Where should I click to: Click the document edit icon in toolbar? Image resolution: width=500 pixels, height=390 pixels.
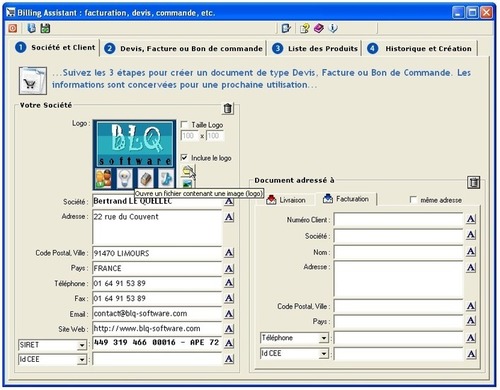click(286, 28)
